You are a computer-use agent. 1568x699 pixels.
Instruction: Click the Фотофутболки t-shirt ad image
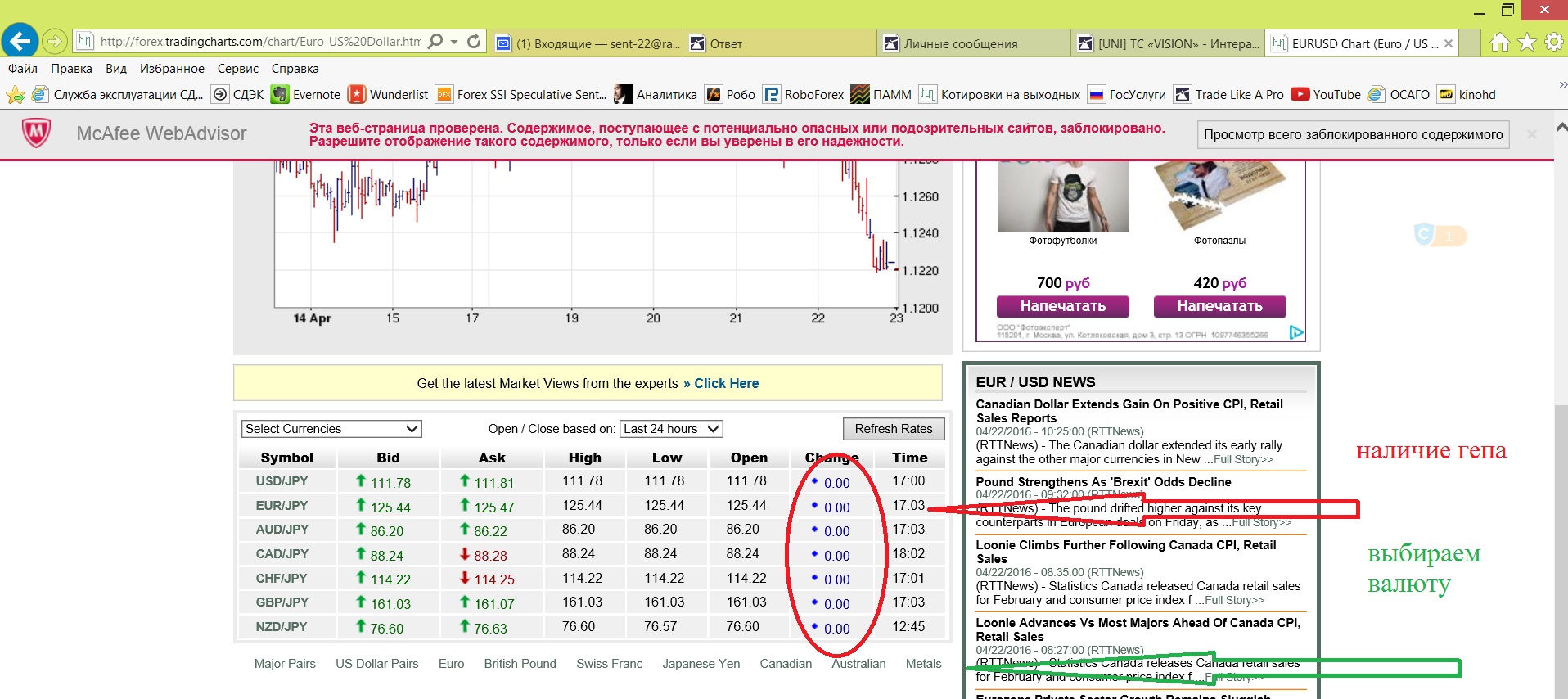[1062, 197]
